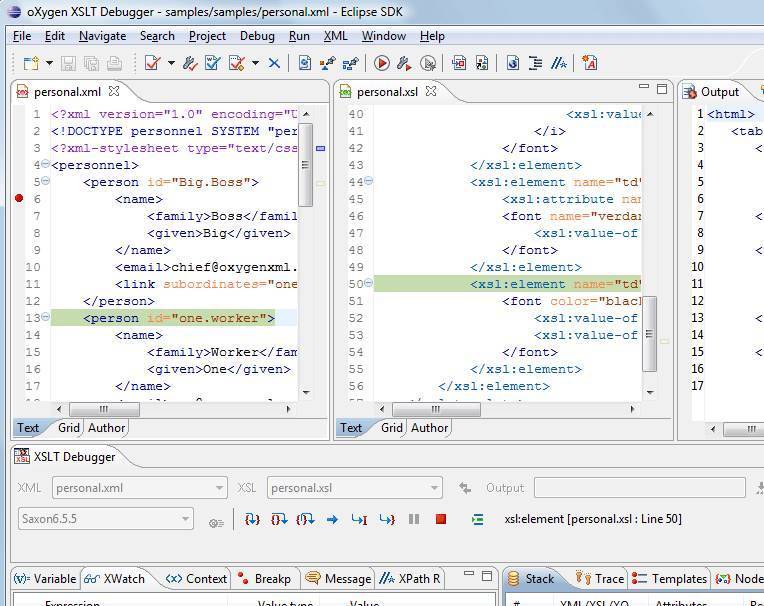Screen dimensions: 764x606
Task: Click the Check well-formedness wrench-check icon
Action: click(x=190, y=63)
